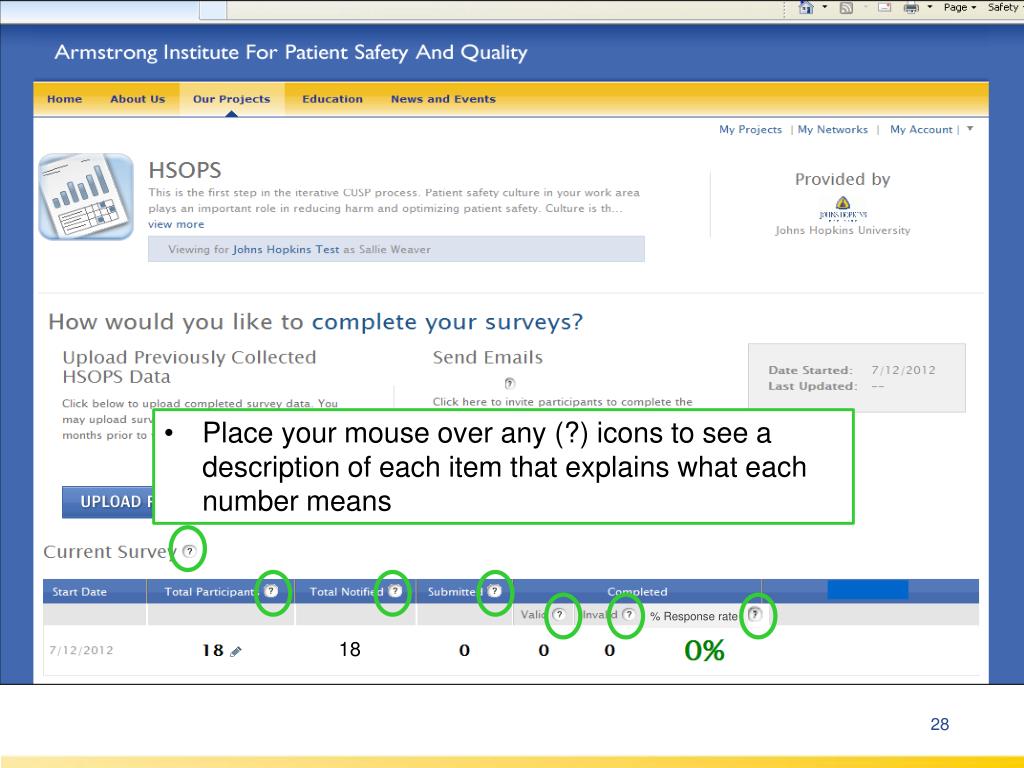1024x768 pixels.
Task: Open the Education navigation item
Action: pos(332,99)
